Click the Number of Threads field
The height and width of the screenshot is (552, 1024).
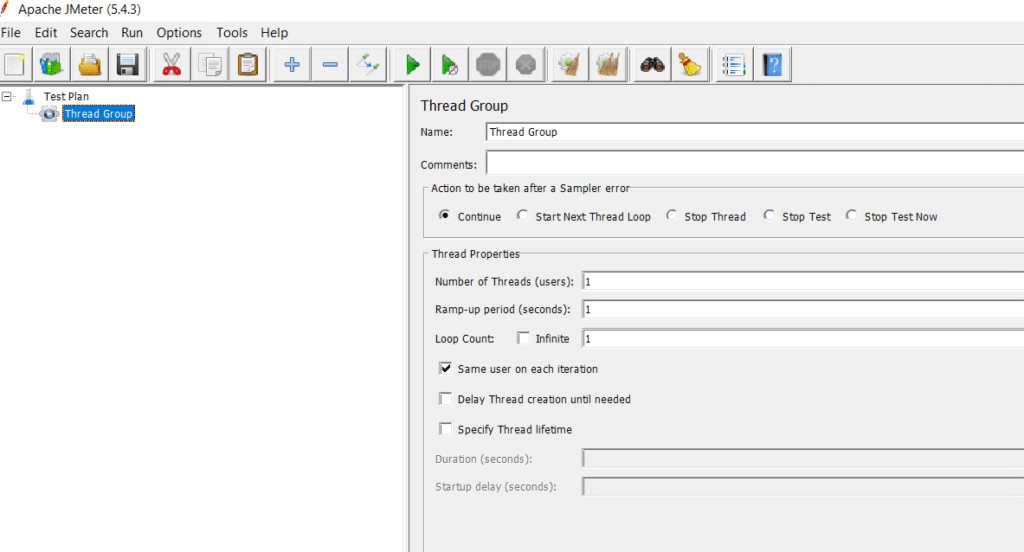tap(803, 282)
